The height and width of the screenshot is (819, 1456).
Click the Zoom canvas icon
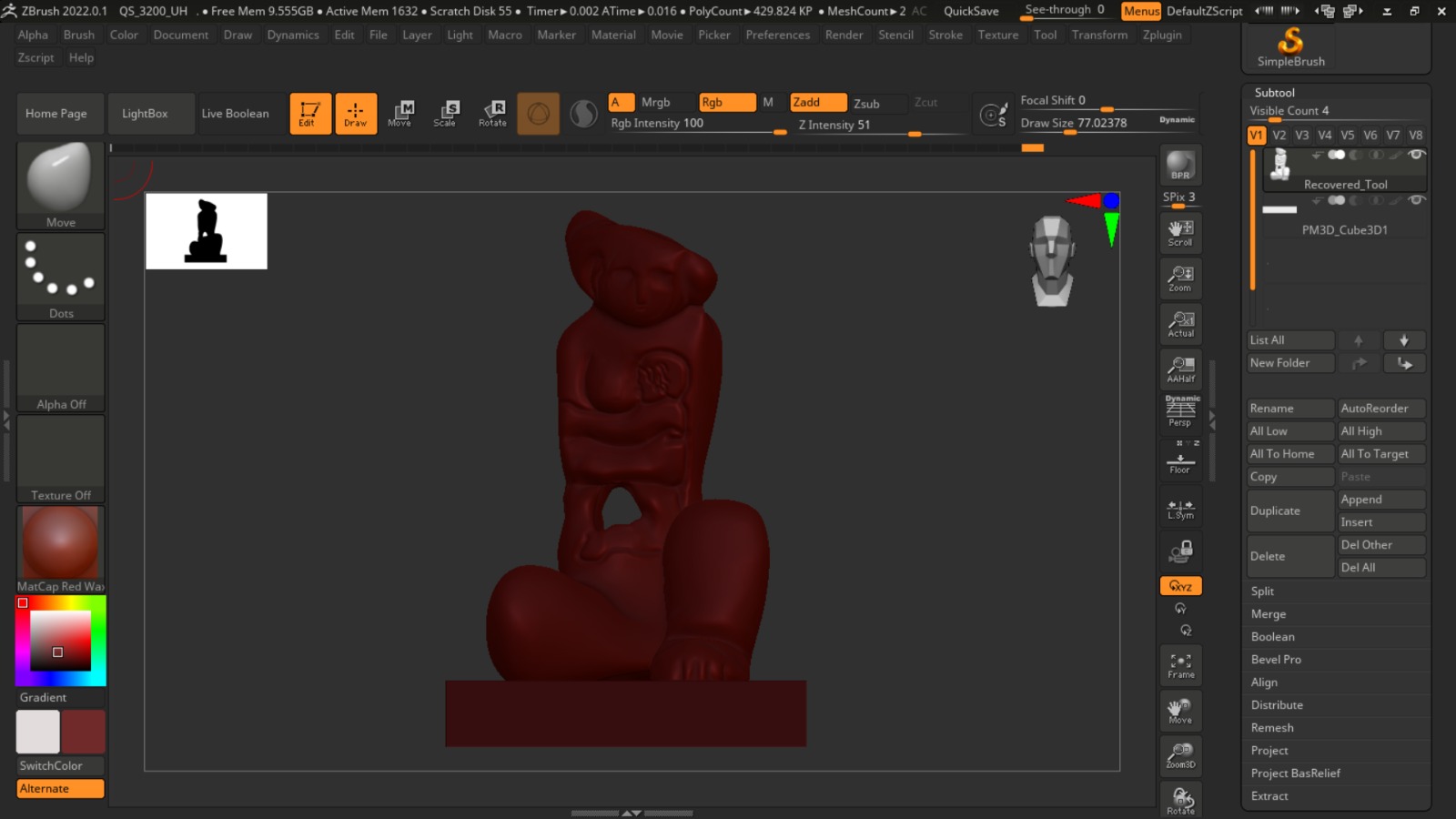coord(1180,278)
